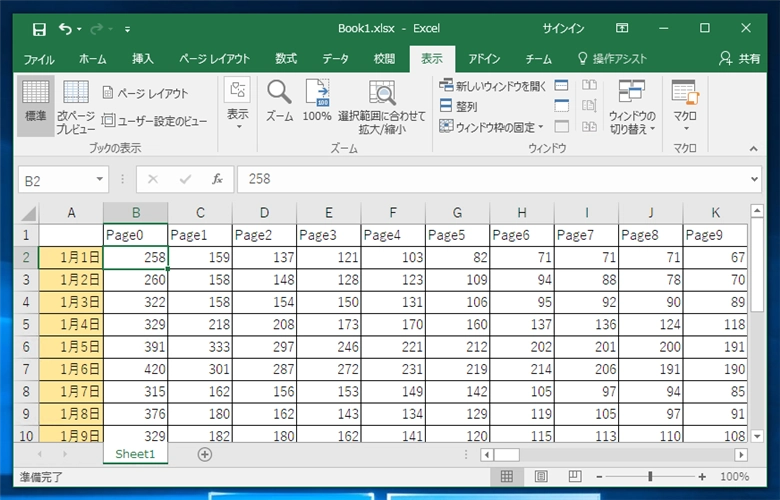780x500 pixels.
Task: Open the 校閲 tab
Action: pyautogui.click(x=384, y=59)
